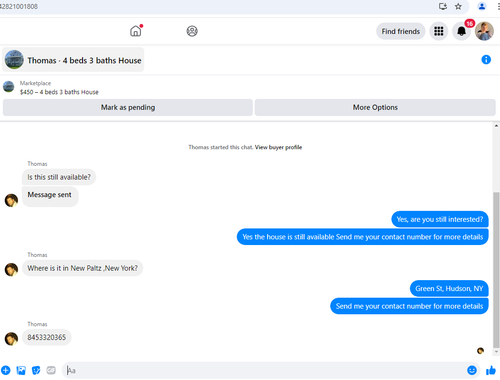Image resolution: width=500 pixels, height=380 pixels.
Task: Send a thumbs up like
Action: 491,370
